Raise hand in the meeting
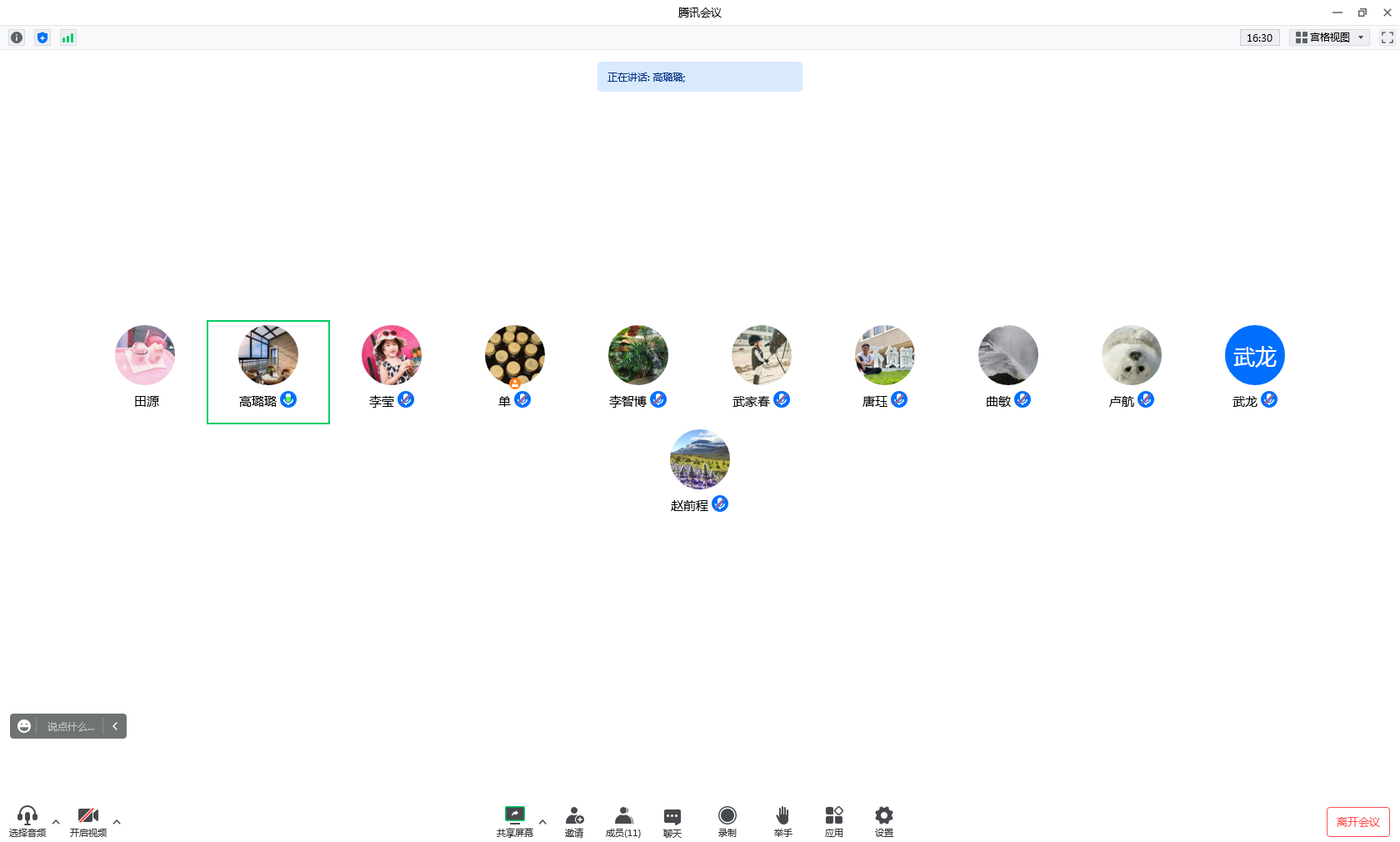 [782, 821]
